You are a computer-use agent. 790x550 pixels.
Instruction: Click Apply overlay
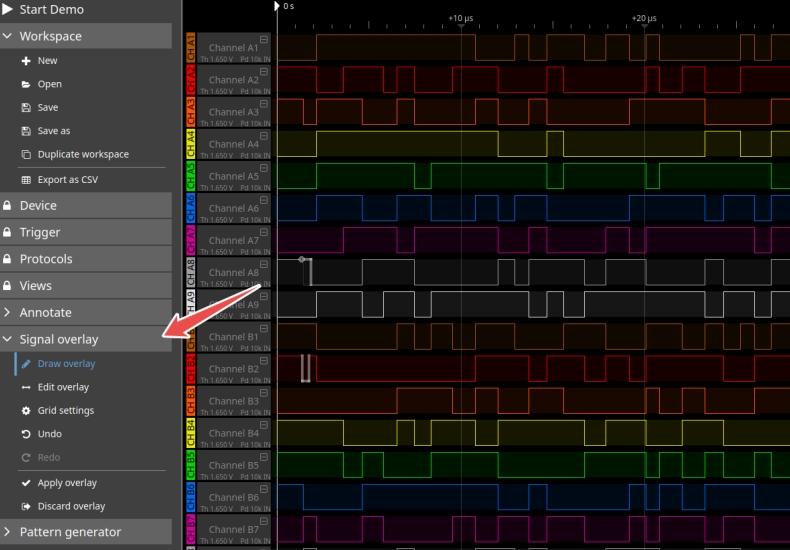coord(67,483)
